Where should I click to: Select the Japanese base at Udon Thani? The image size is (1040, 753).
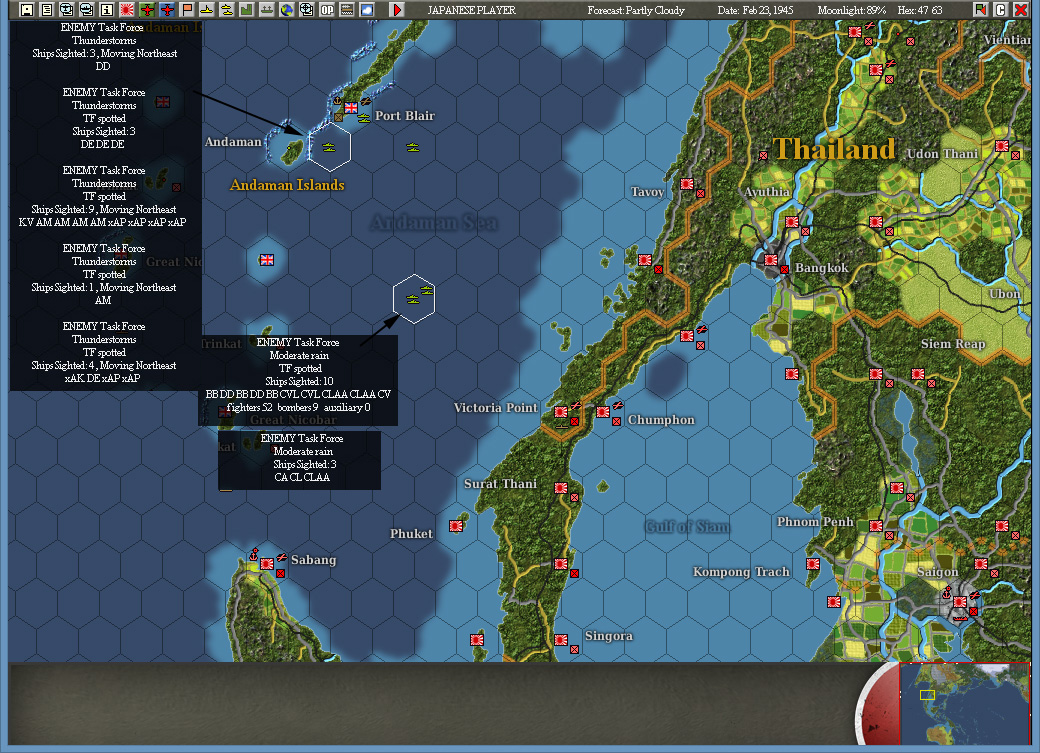click(1002, 146)
